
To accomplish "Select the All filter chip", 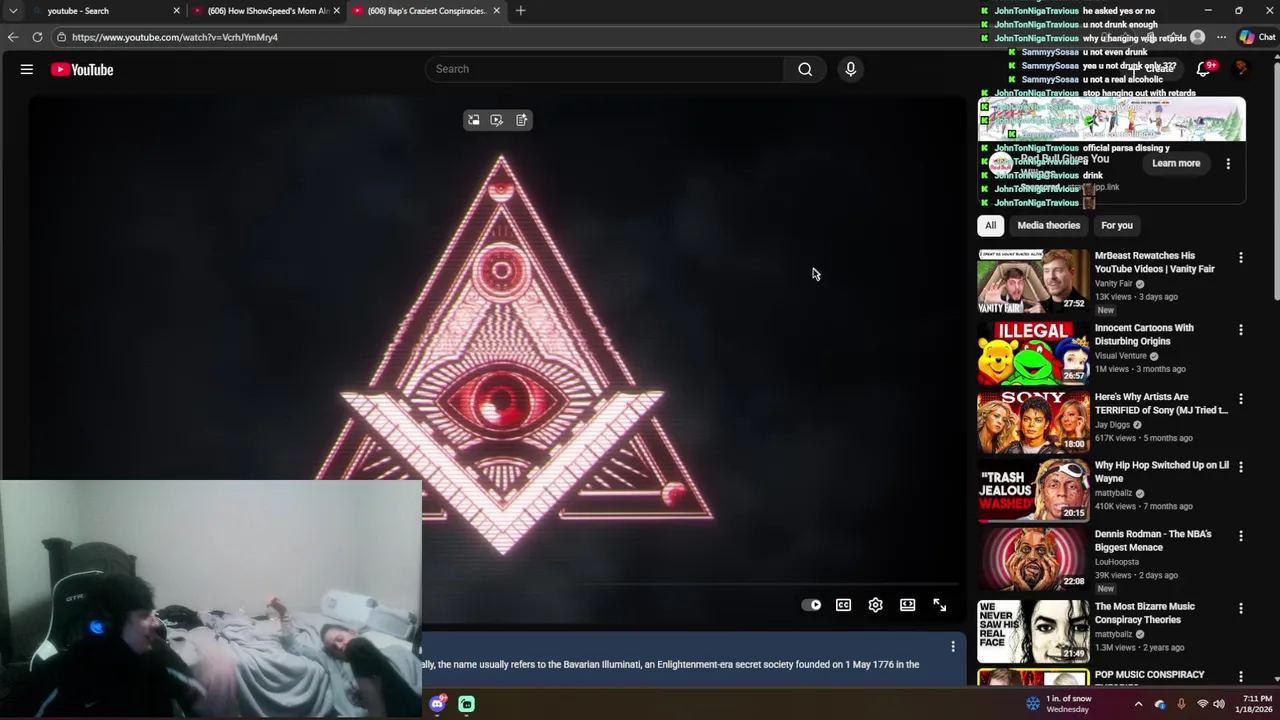I will [x=990, y=225].
